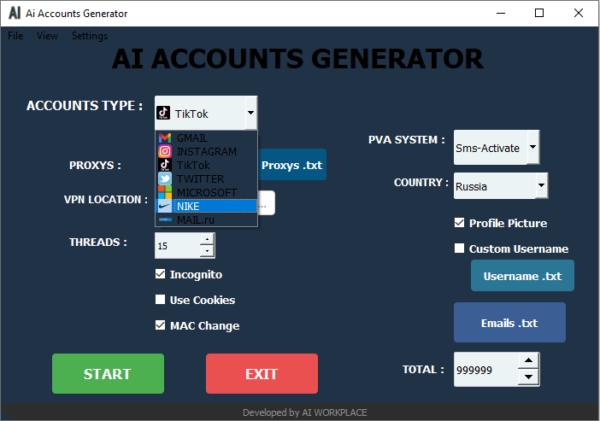The width and height of the screenshot is (600, 421).
Task: Click the AI app logo in title bar
Action: click(x=15, y=13)
